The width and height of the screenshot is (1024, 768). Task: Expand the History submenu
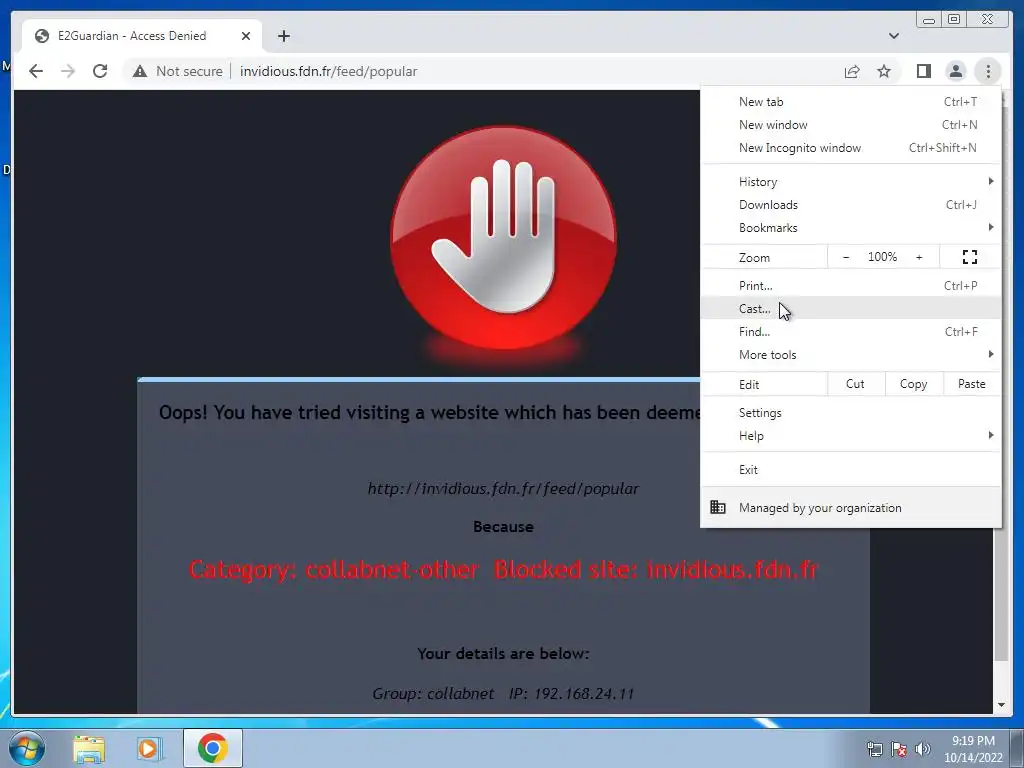(x=850, y=182)
